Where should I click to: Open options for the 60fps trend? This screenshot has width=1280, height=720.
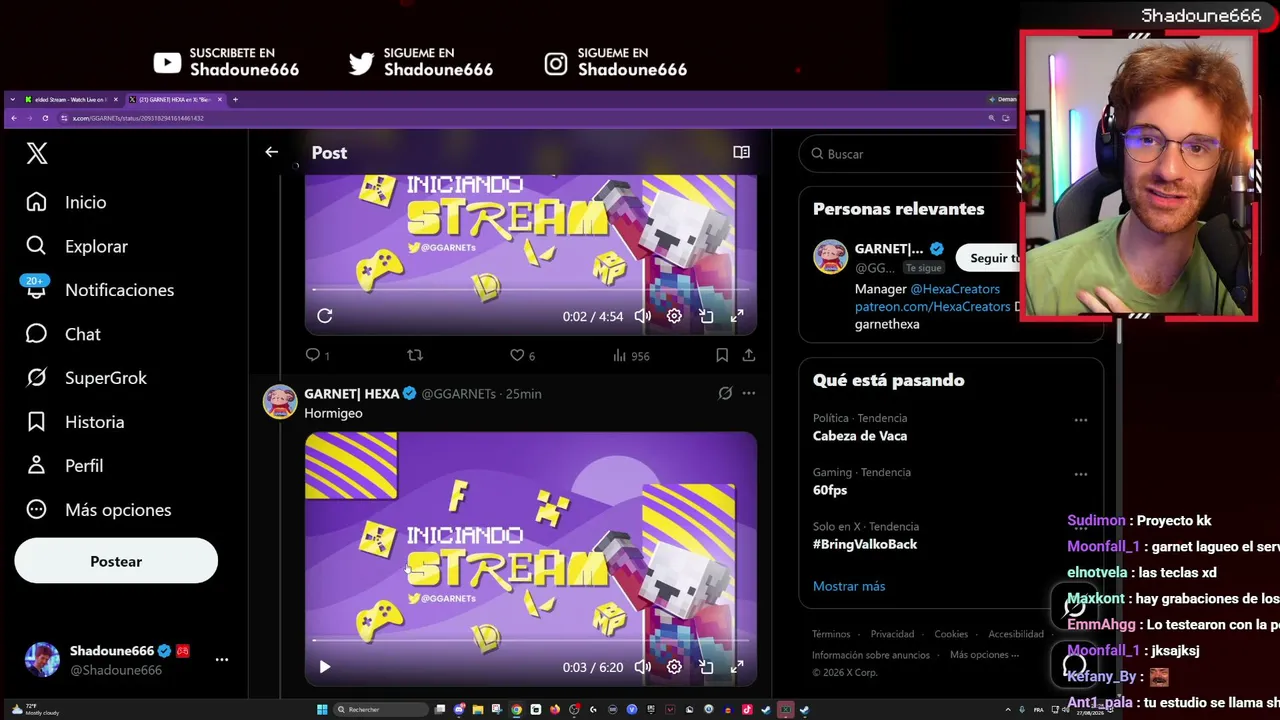coord(1081,474)
